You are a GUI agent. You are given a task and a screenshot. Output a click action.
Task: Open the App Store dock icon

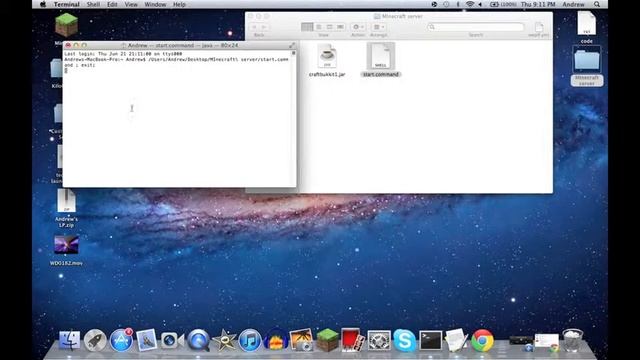pos(121,340)
